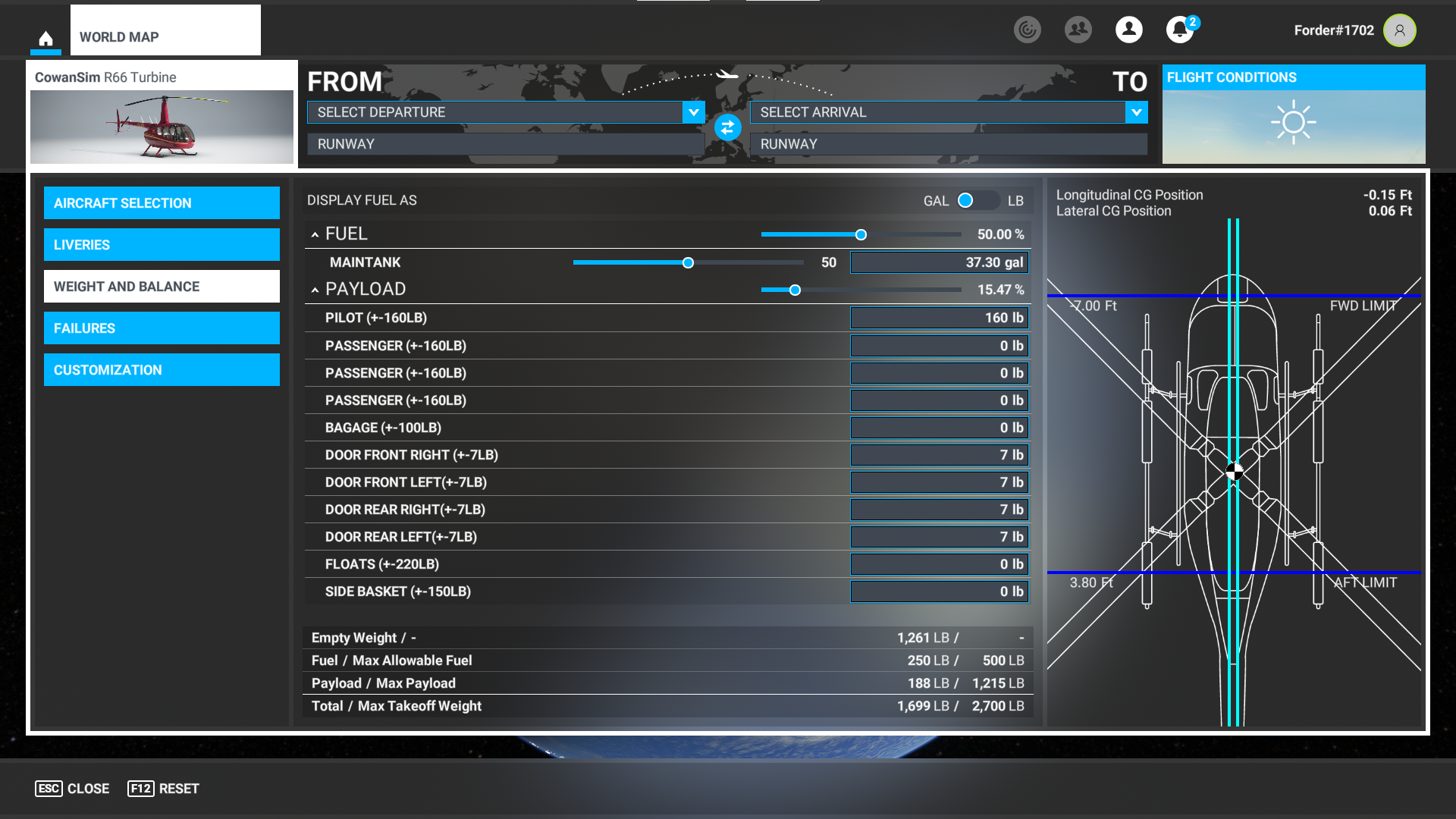Go to the Home screen icon
This screenshot has height=819, width=1456.
[x=45, y=38]
